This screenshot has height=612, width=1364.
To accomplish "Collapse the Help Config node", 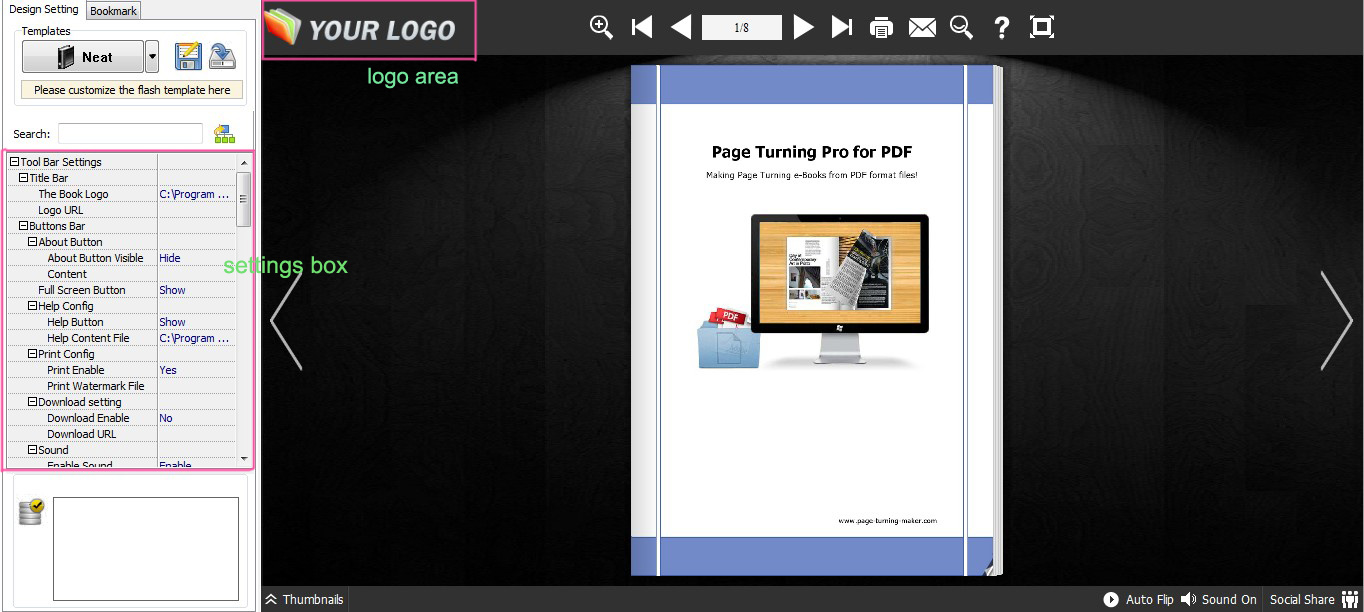I will pyautogui.click(x=33, y=306).
